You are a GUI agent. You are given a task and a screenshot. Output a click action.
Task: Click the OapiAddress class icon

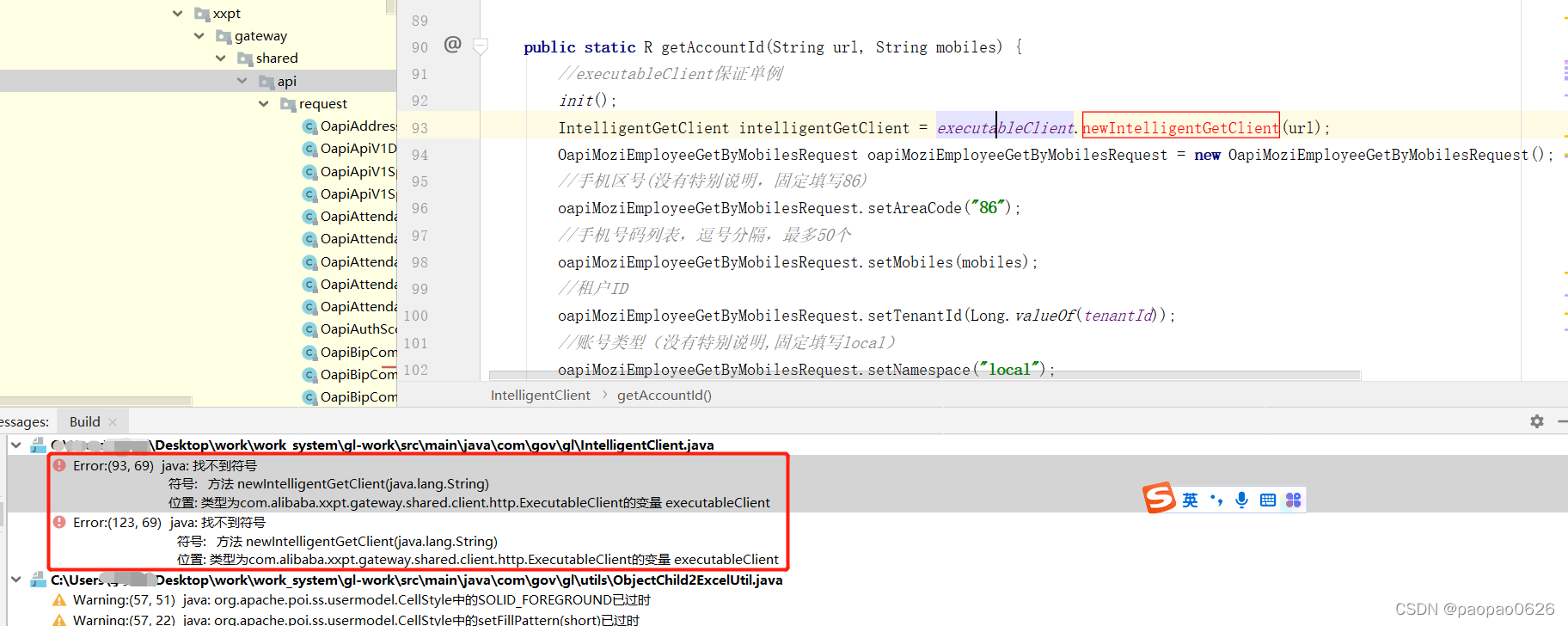(x=310, y=126)
